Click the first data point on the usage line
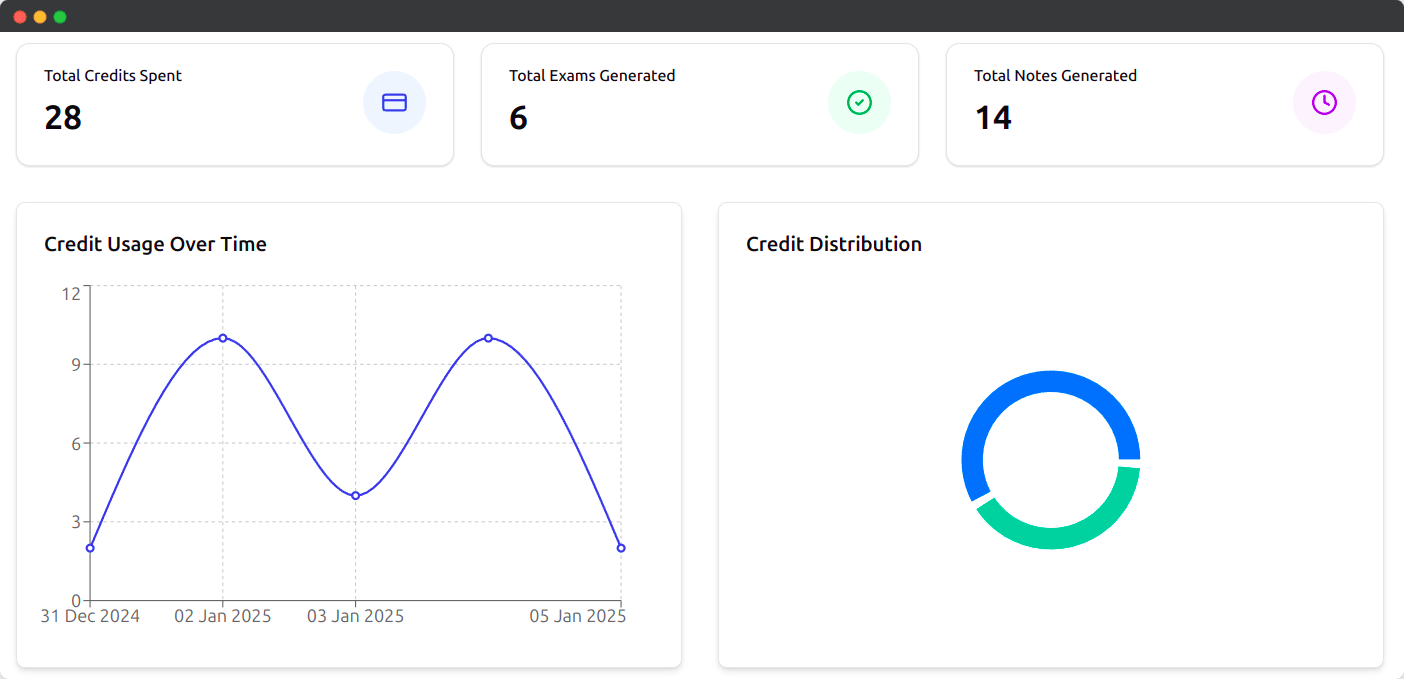The height and width of the screenshot is (679, 1404). pyautogui.click(x=89, y=547)
